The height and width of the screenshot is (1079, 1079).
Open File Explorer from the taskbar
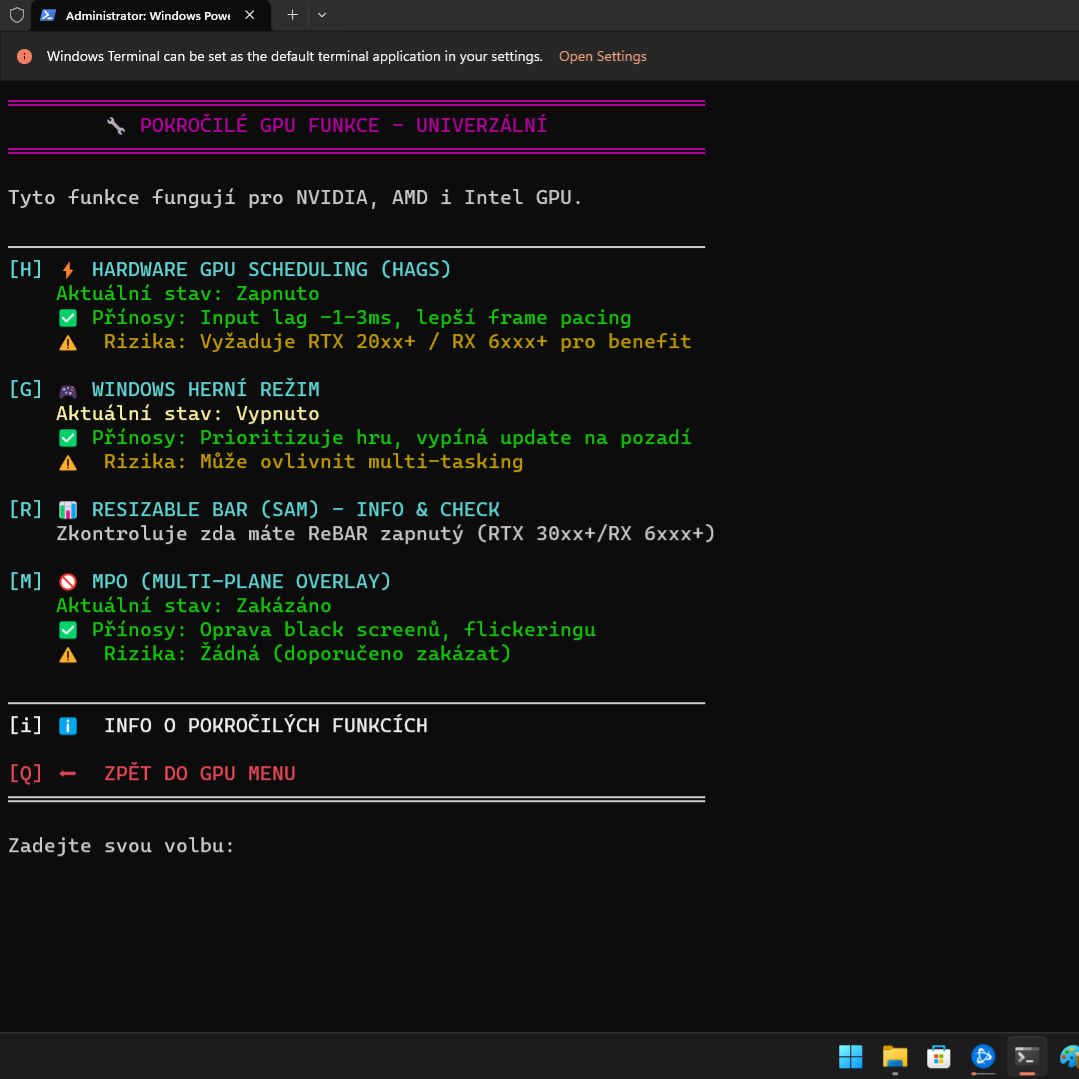(x=894, y=1056)
